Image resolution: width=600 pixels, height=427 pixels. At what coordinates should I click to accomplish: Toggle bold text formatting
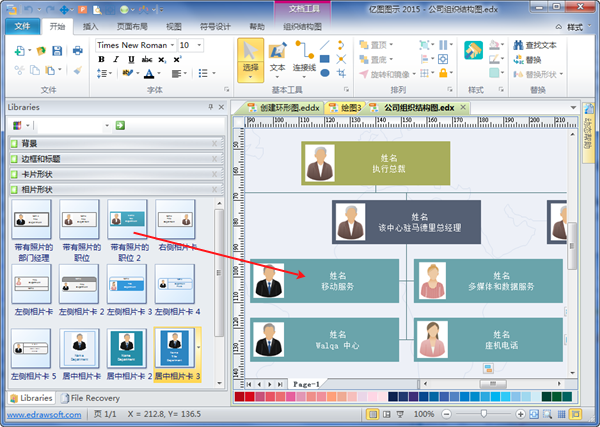[x=102, y=60]
